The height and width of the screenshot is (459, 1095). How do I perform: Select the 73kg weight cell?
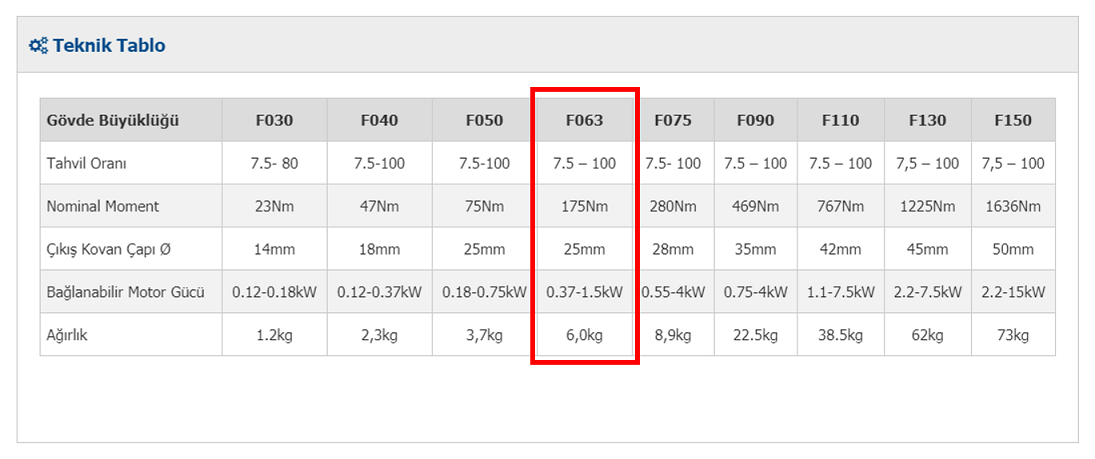(1013, 335)
